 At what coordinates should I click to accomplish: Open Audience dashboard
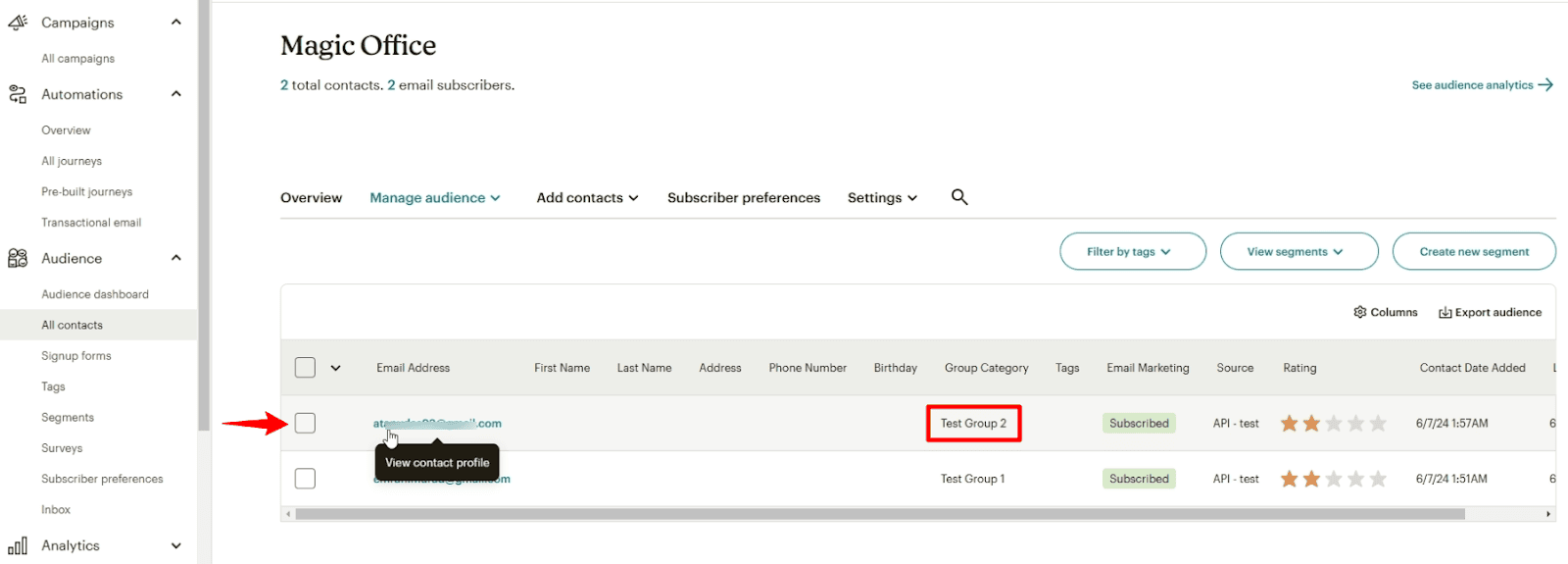(x=95, y=294)
